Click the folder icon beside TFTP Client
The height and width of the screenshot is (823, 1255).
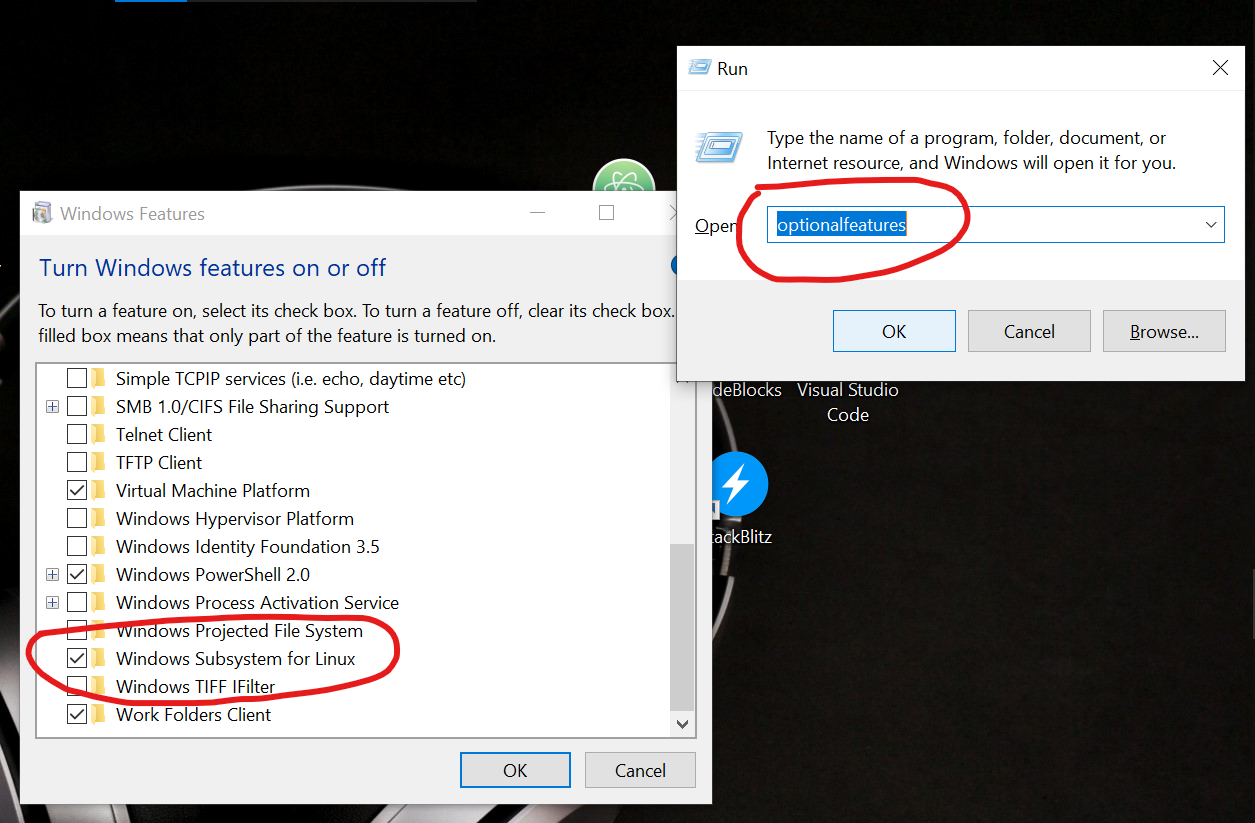(99, 462)
